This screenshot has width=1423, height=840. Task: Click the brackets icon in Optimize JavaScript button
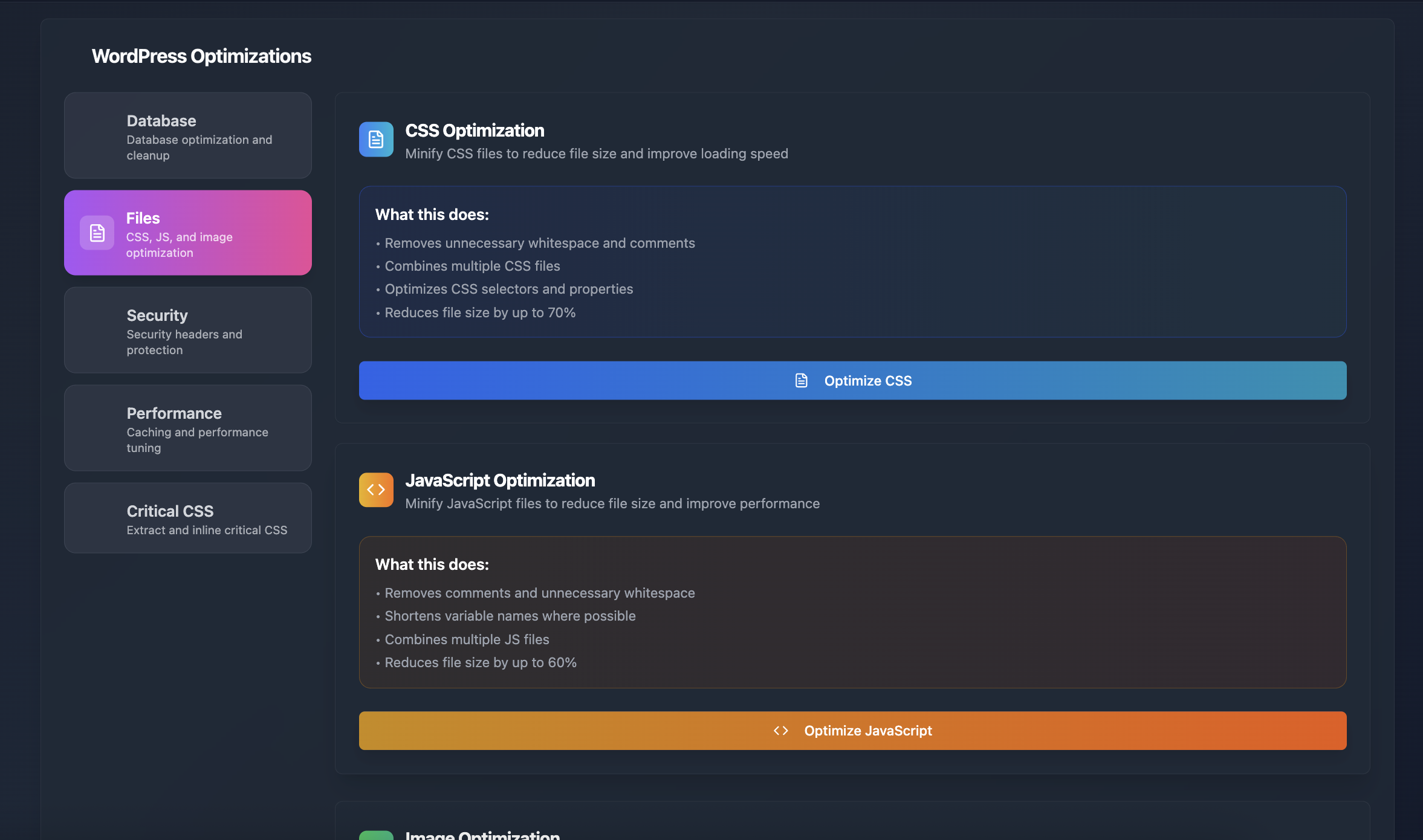click(780, 731)
